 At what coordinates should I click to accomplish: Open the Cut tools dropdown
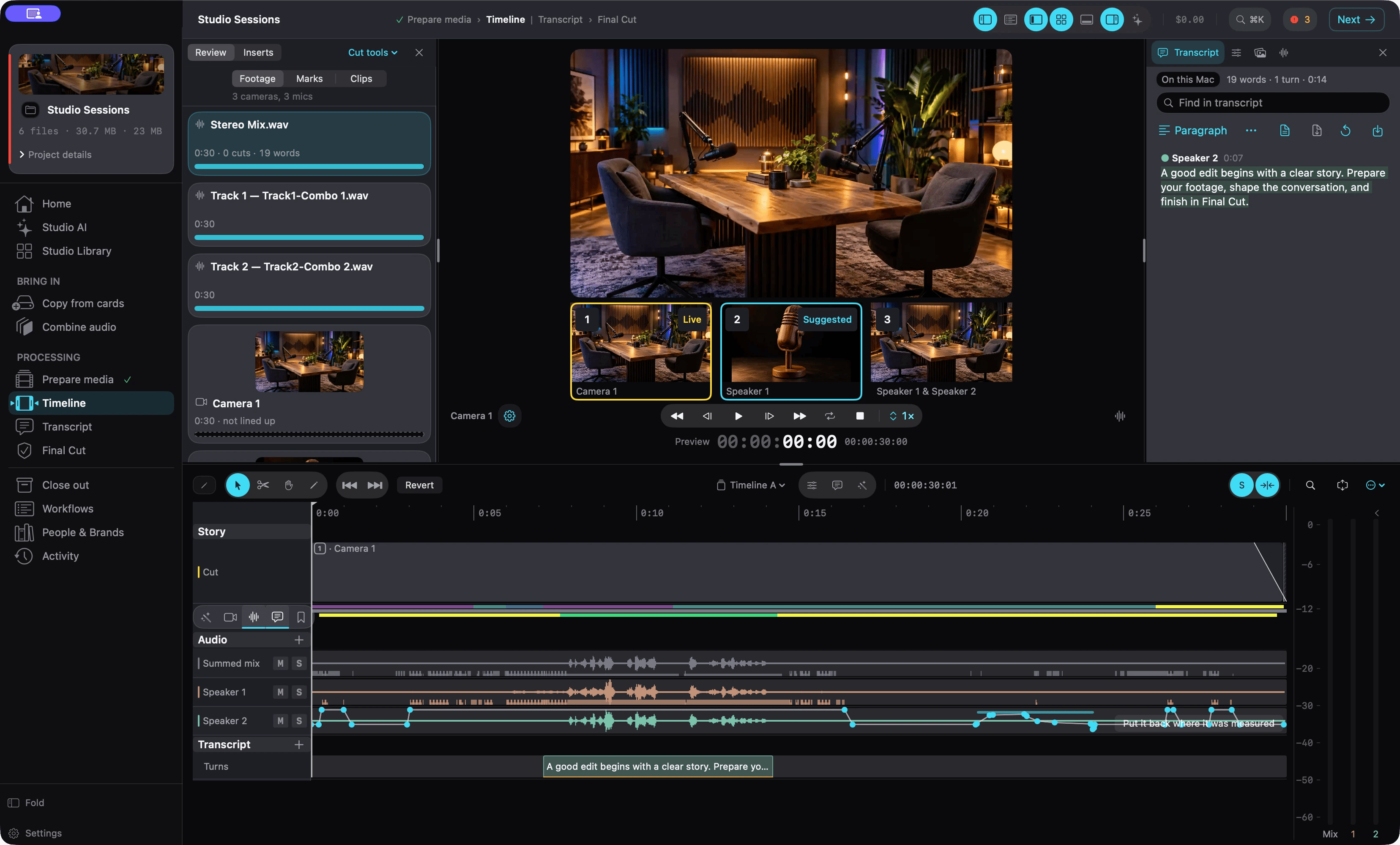pyautogui.click(x=372, y=52)
